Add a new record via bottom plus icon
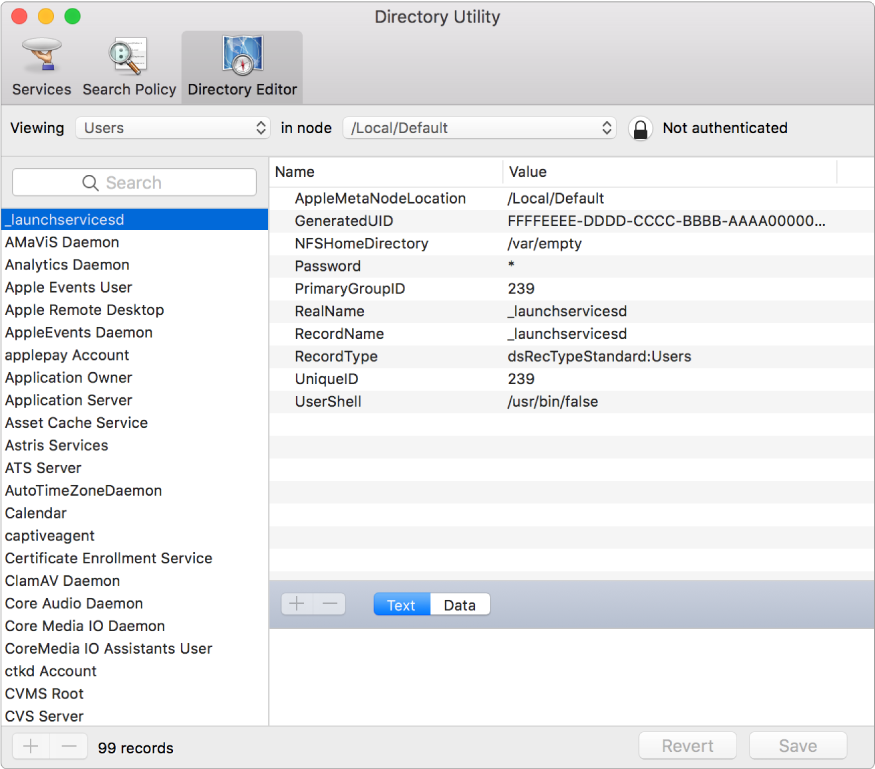 click(x=30, y=746)
